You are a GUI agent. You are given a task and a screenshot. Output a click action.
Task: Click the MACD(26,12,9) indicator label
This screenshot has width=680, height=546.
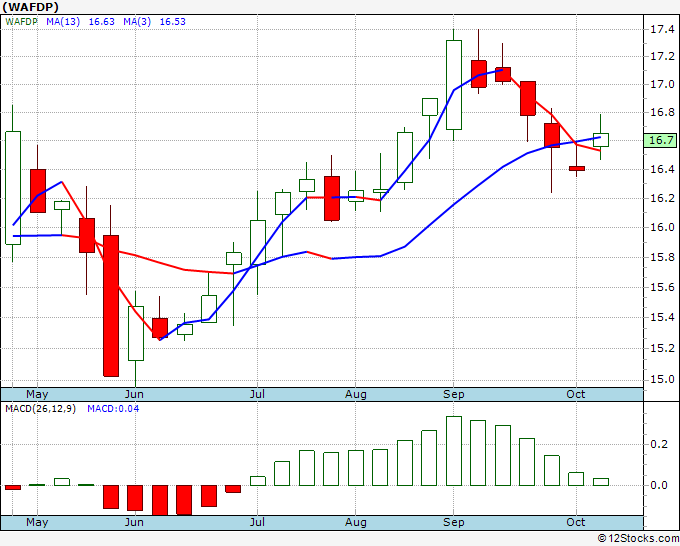[40, 409]
